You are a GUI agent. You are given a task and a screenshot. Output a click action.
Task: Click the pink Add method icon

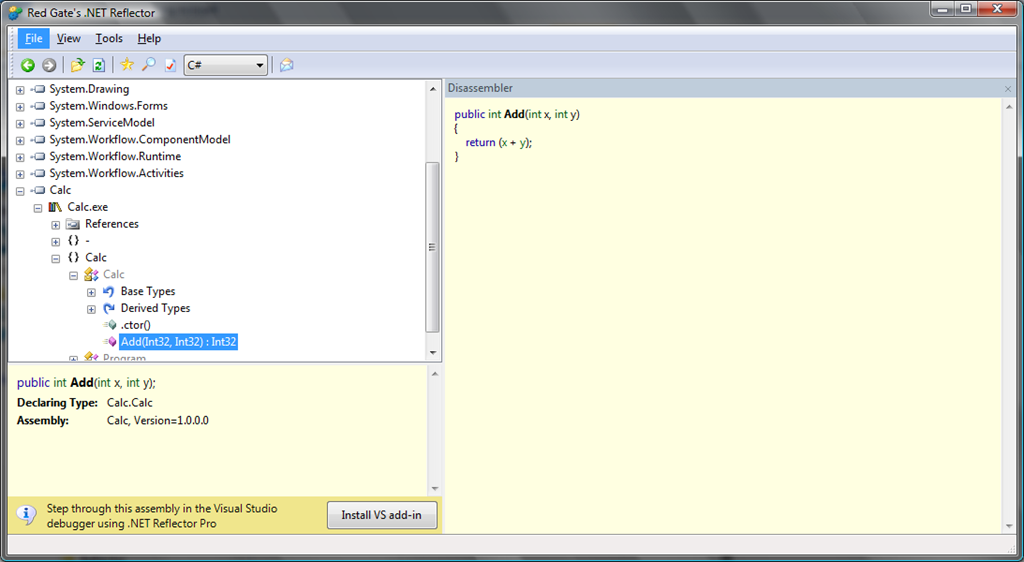pos(110,342)
